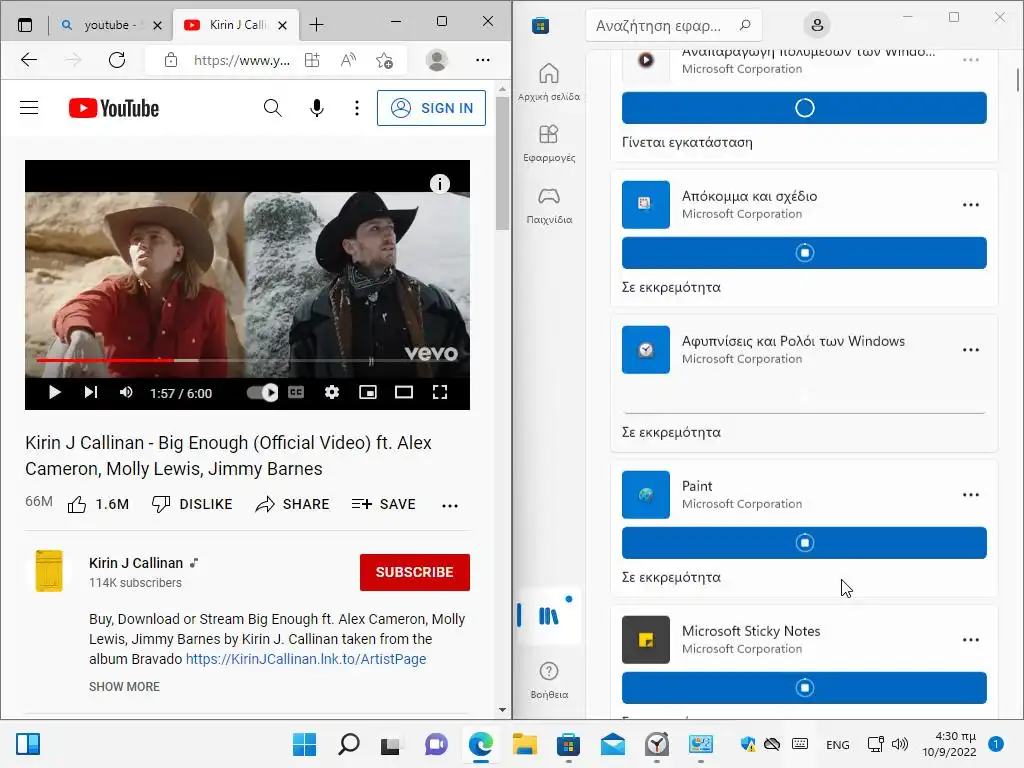This screenshot has height=768, width=1024.
Task: Open Mail app from taskbar
Action: pyautogui.click(x=613, y=744)
